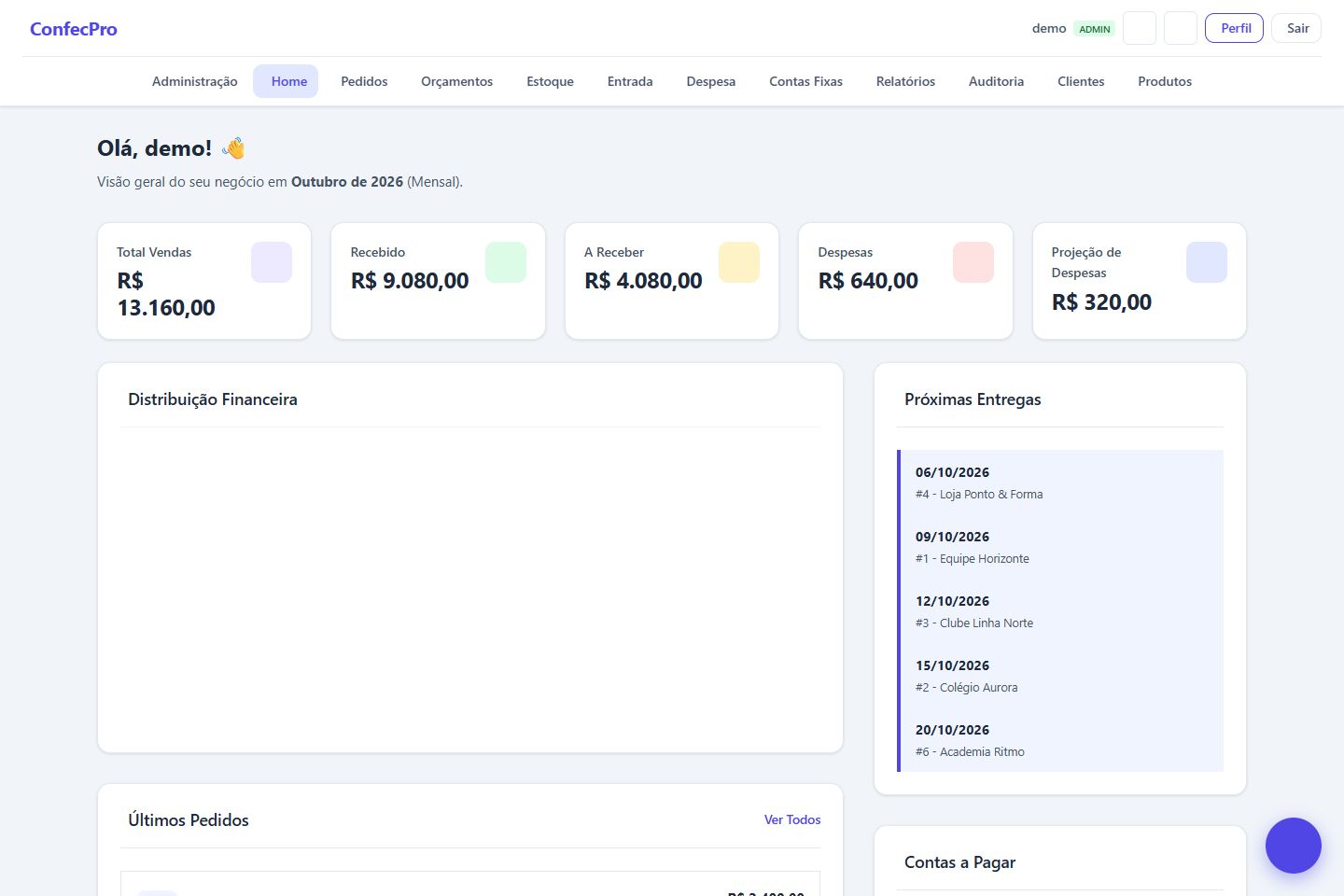Viewport: 1344px width, 896px height.
Task: Click the purple icon on the Total Vendas card
Action: (x=272, y=262)
